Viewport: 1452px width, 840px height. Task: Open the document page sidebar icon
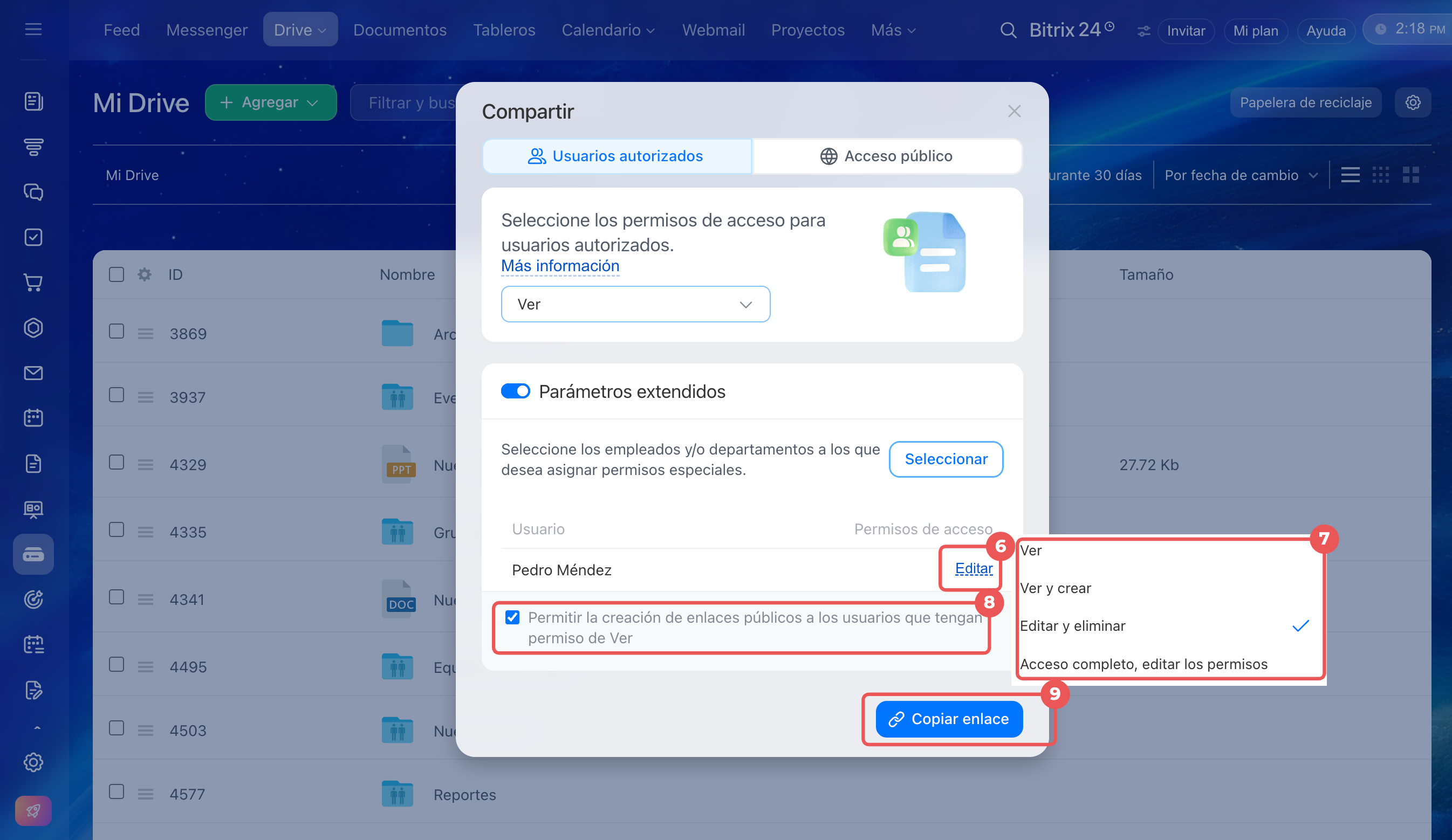pyautogui.click(x=33, y=463)
